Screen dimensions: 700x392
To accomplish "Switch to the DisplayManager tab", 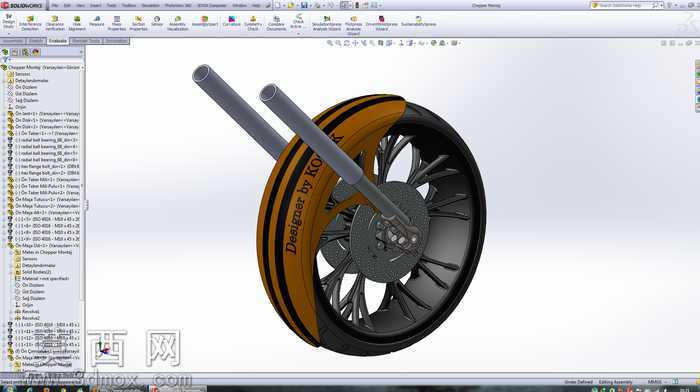I will 36,52.
